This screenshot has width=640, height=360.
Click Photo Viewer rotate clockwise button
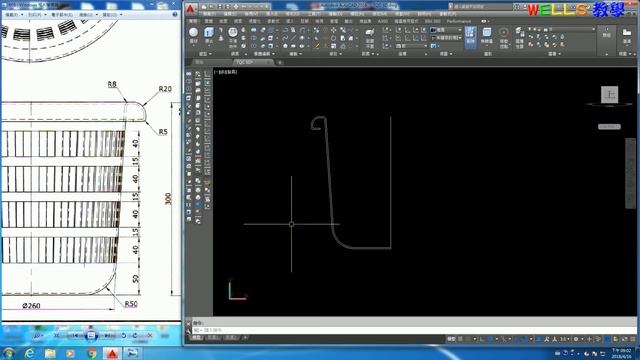point(135,336)
